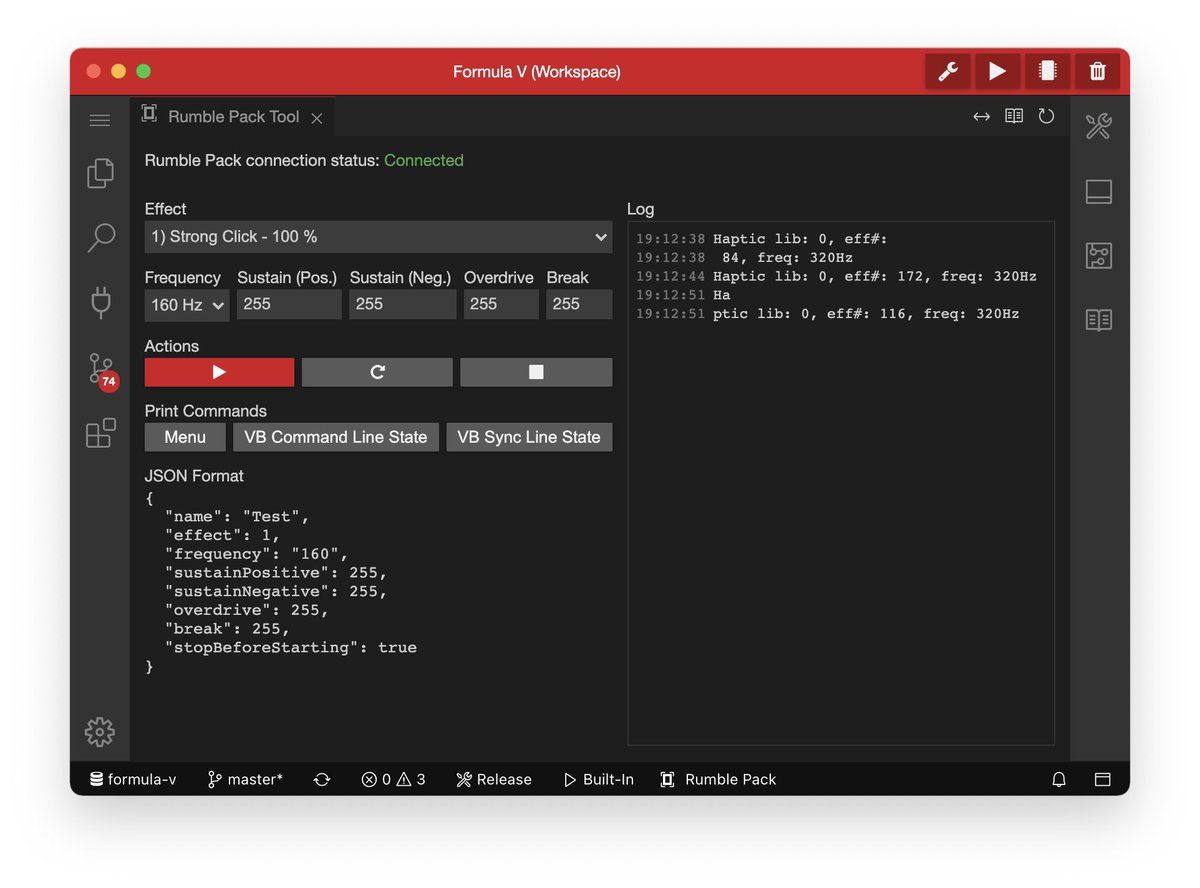Image resolution: width=1200 pixels, height=888 pixels.
Task: Click the Overdrive input field
Action: click(x=501, y=304)
